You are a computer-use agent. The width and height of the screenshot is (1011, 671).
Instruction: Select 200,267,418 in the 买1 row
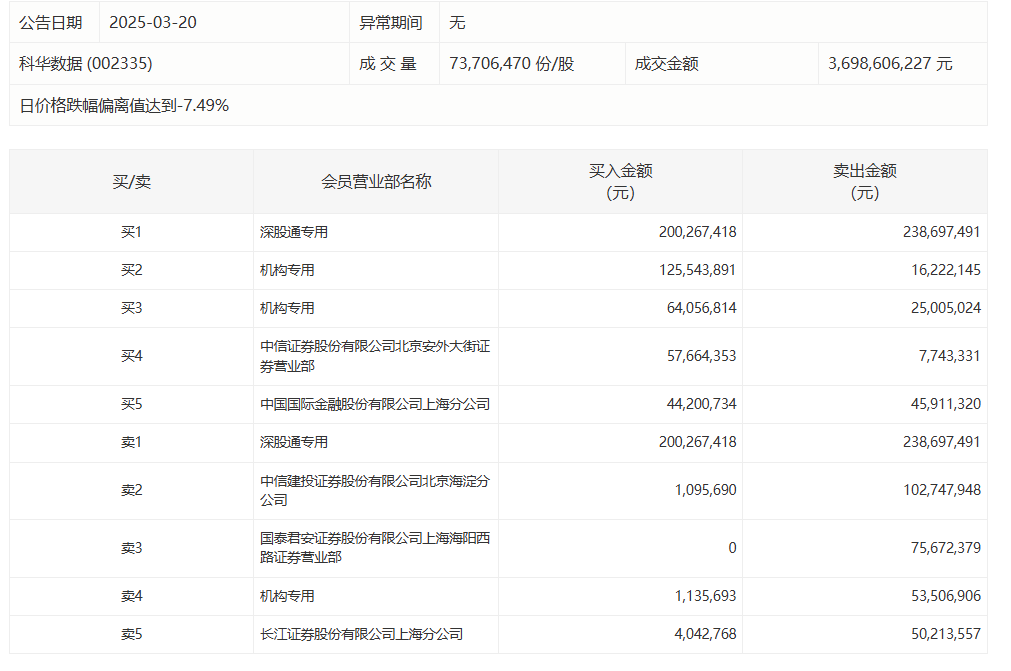(697, 232)
